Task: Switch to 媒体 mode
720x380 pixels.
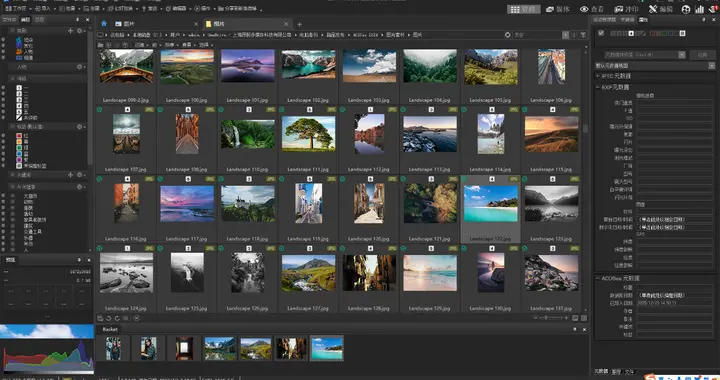Action: pyautogui.click(x=558, y=9)
